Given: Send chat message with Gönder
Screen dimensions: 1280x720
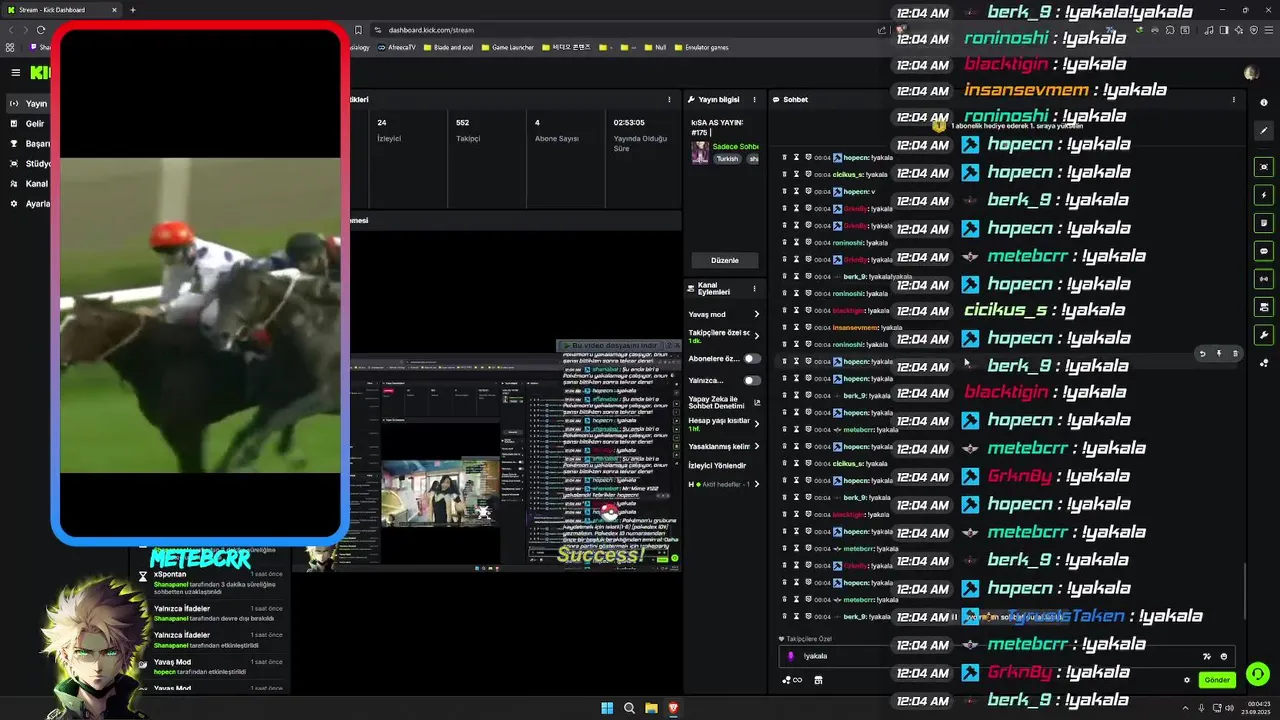Looking at the screenshot, I should (x=1217, y=680).
